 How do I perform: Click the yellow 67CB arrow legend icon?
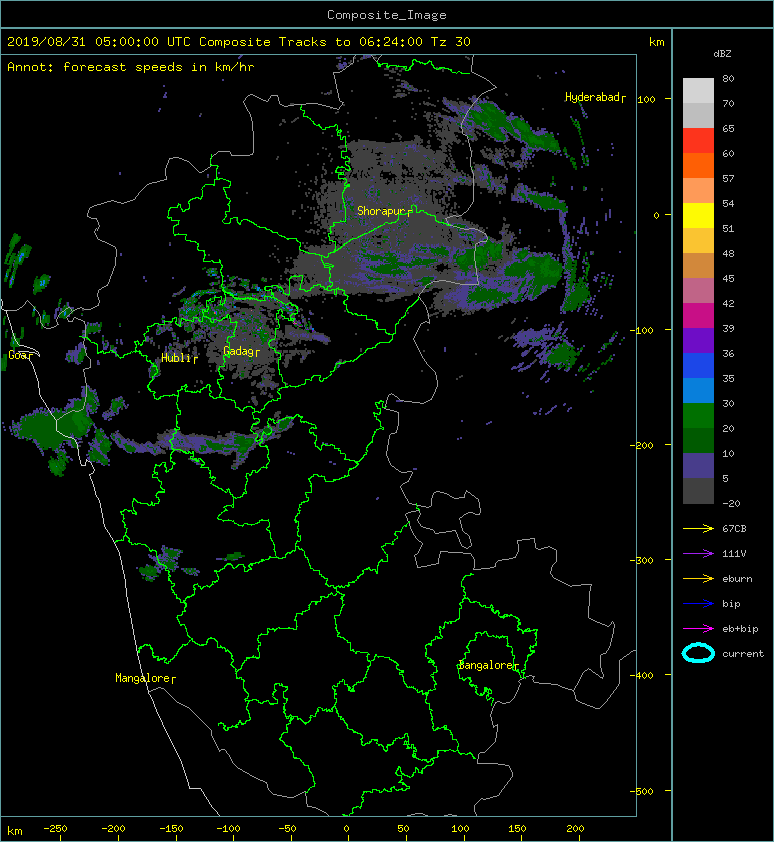(x=698, y=528)
